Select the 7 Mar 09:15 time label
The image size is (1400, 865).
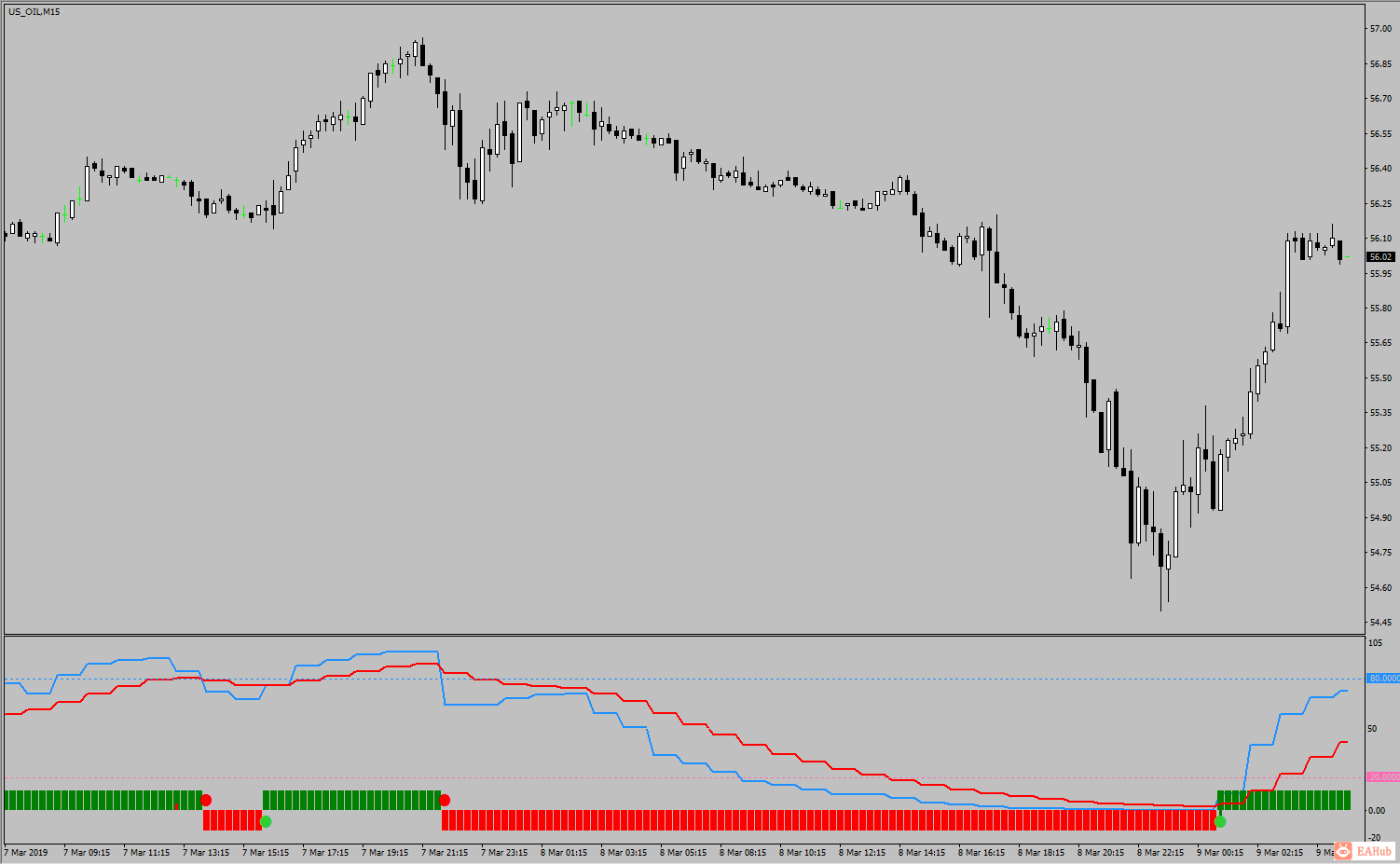(87, 853)
